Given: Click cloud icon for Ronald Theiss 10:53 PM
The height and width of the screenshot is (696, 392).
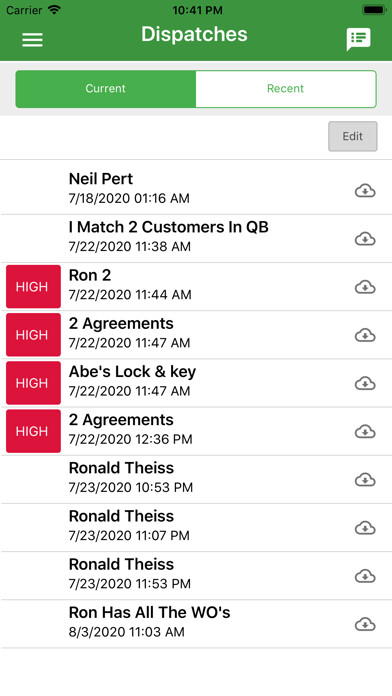Looking at the screenshot, I should (x=365, y=480).
